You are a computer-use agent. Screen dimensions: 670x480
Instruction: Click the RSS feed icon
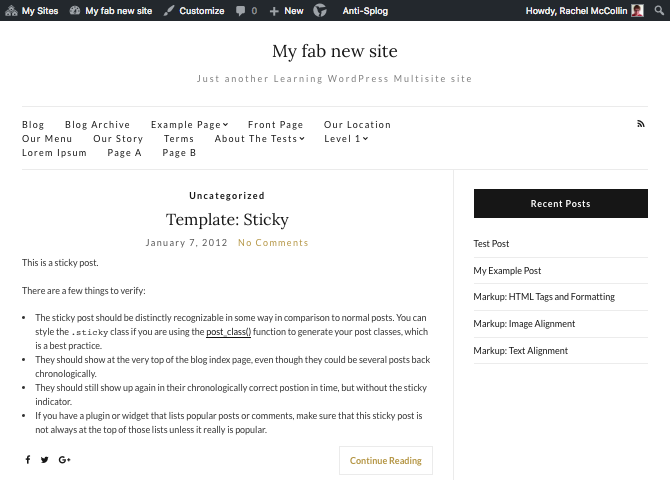641,124
